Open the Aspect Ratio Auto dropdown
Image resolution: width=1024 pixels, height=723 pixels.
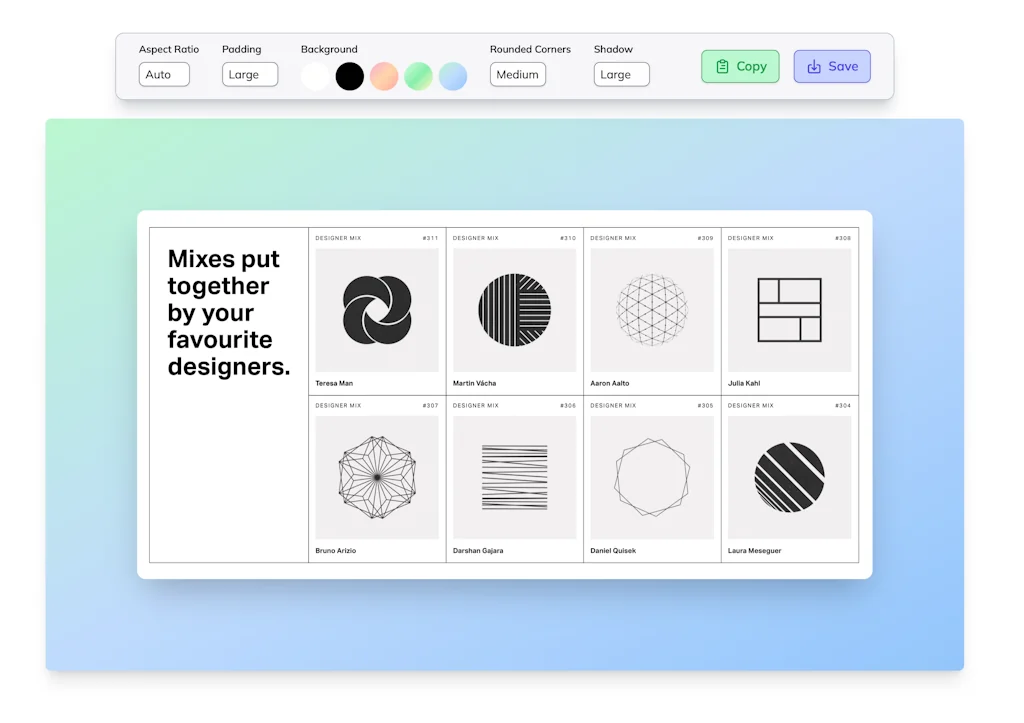(164, 74)
